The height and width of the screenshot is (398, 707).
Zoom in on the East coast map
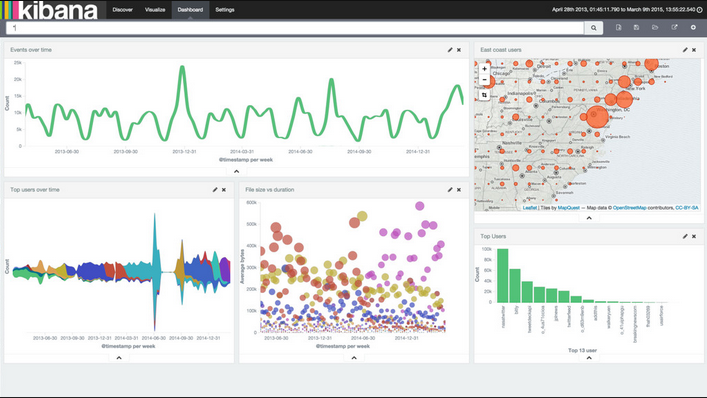click(x=484, y=69)
